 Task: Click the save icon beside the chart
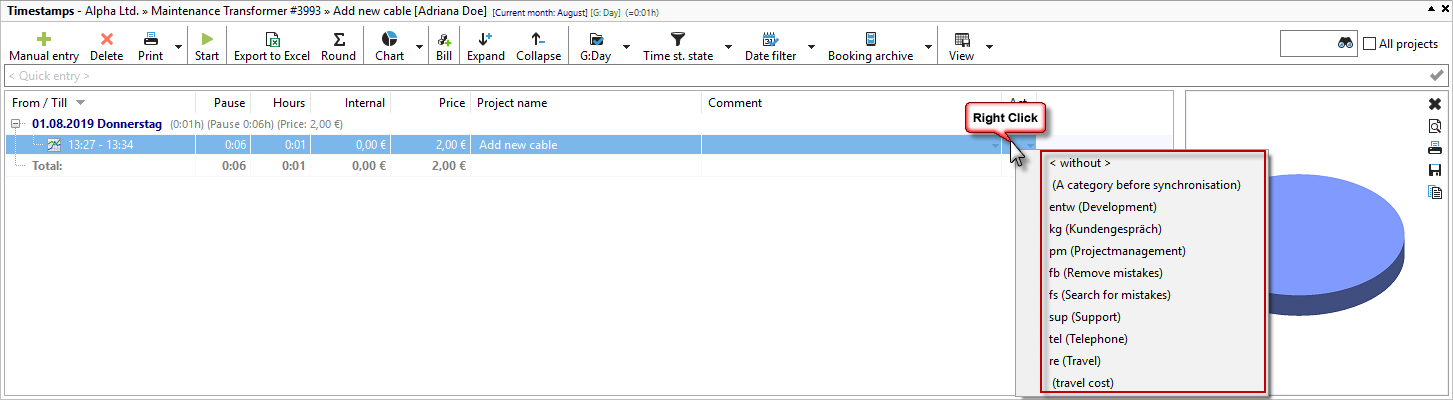(x=1434, y=170)
